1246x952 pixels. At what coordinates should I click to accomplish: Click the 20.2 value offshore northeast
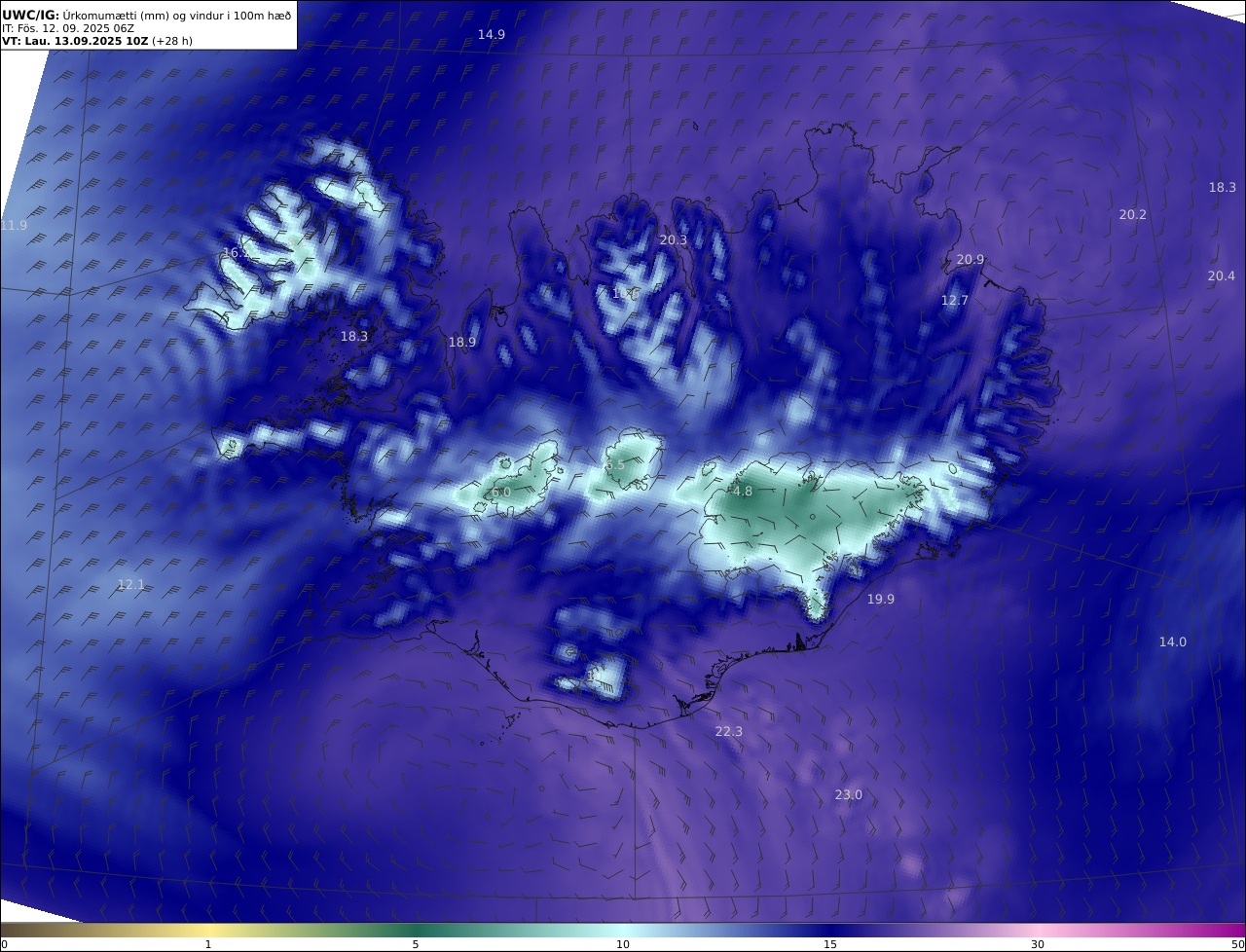pos(1132,215)
